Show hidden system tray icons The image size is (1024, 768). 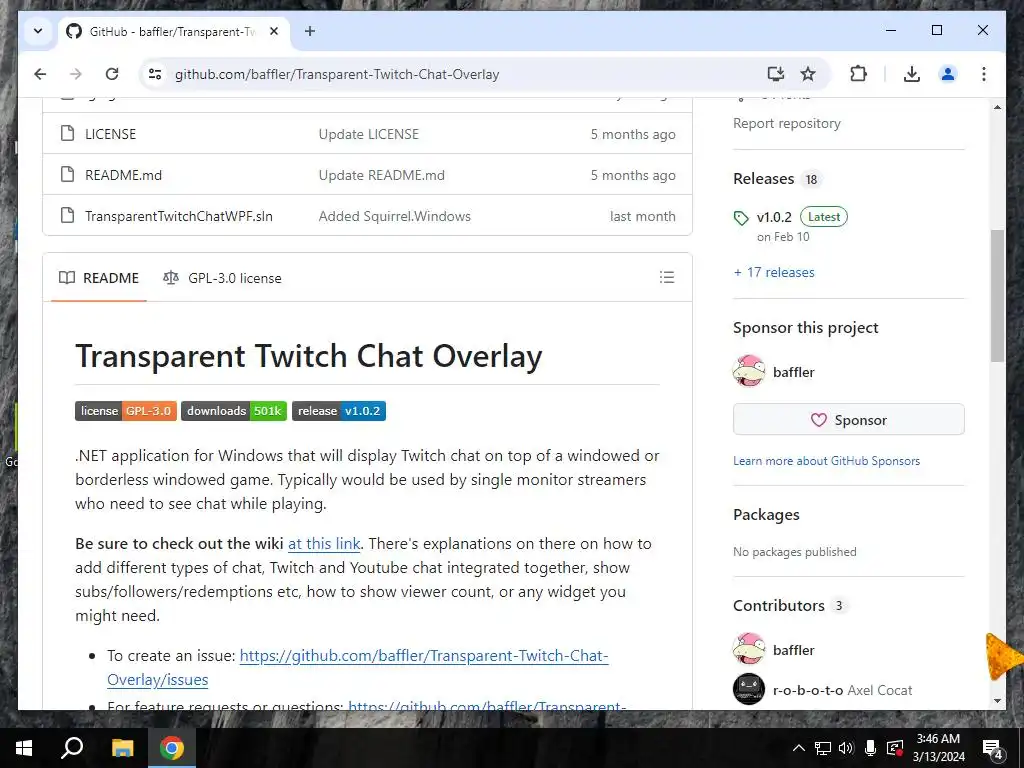click(x=798, y=748)
